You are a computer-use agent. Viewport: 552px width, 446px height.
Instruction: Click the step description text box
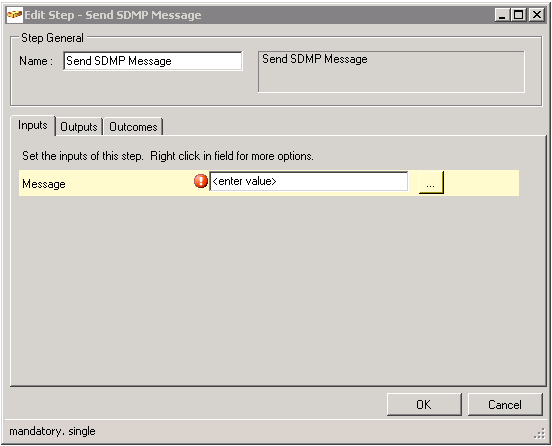[391, 72]
